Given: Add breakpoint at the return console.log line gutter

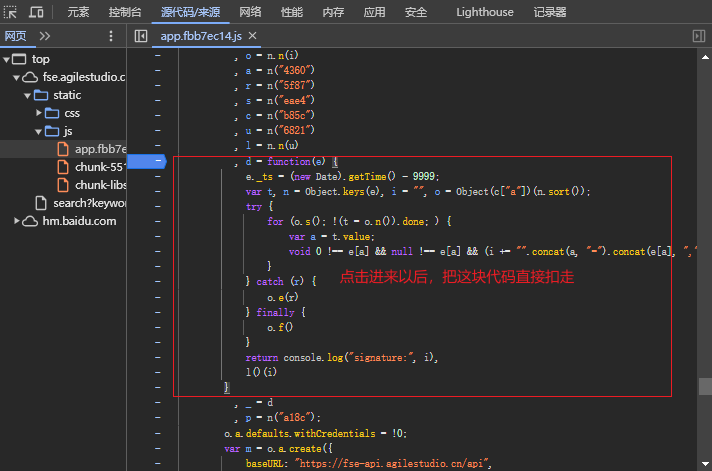Looking at the screenshot, I should click(158, 357).
